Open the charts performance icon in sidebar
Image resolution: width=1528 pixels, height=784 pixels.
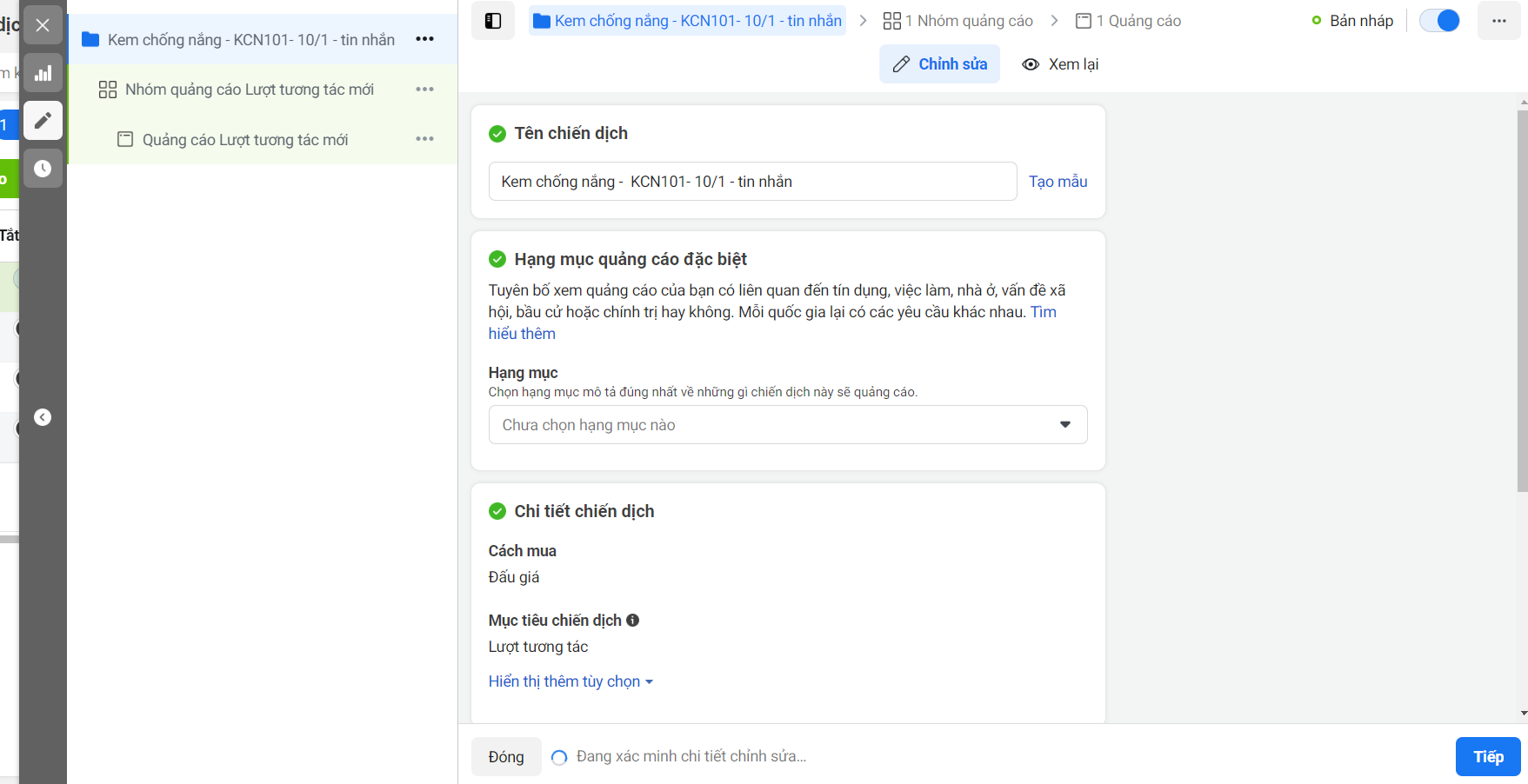(43, 73)
